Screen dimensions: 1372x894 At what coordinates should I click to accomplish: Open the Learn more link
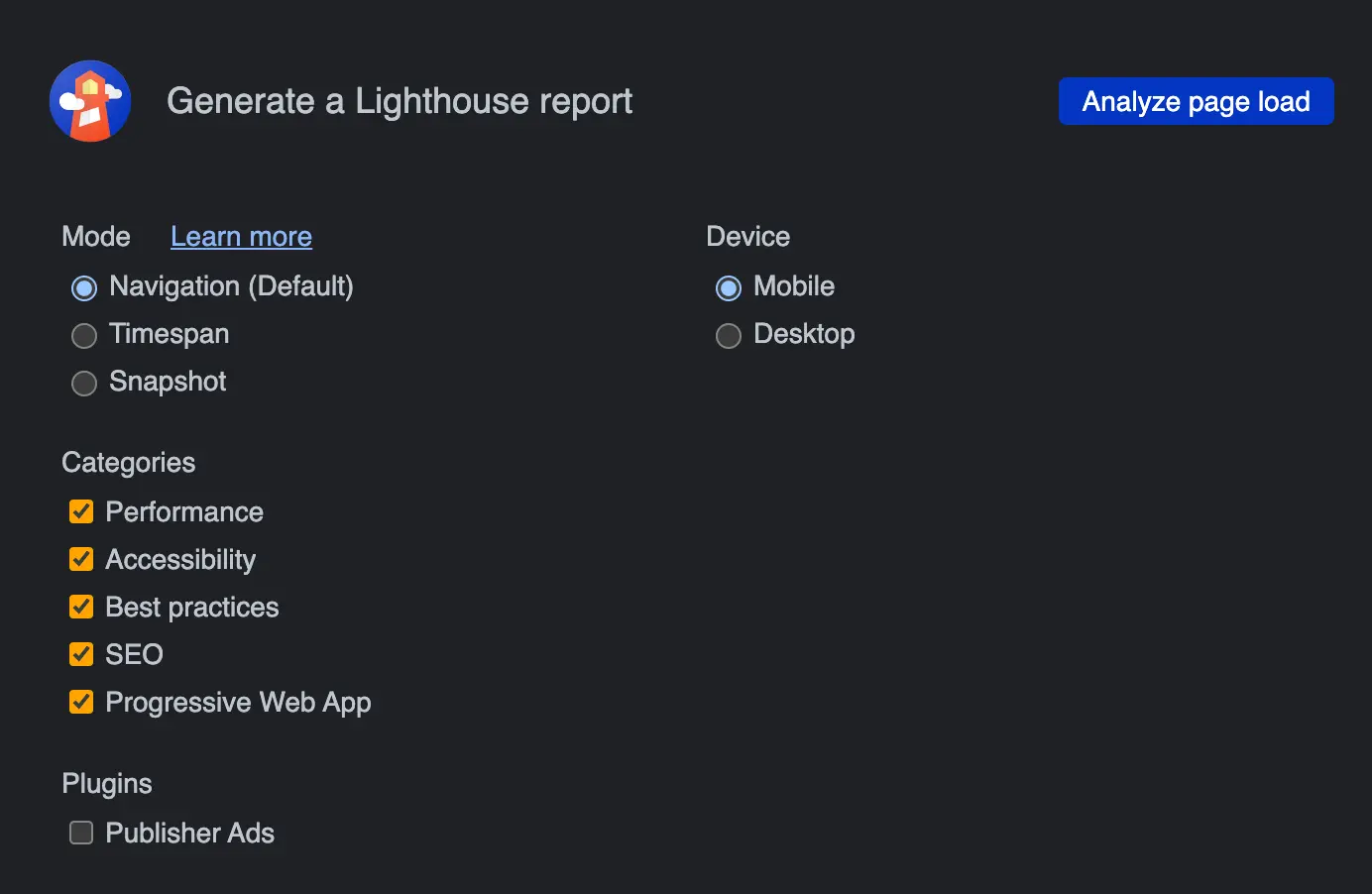[241, 237]
